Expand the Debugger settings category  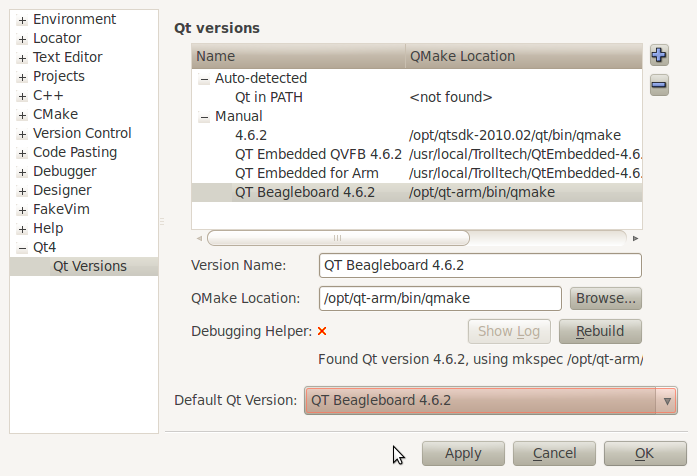(x=22, y=172)
